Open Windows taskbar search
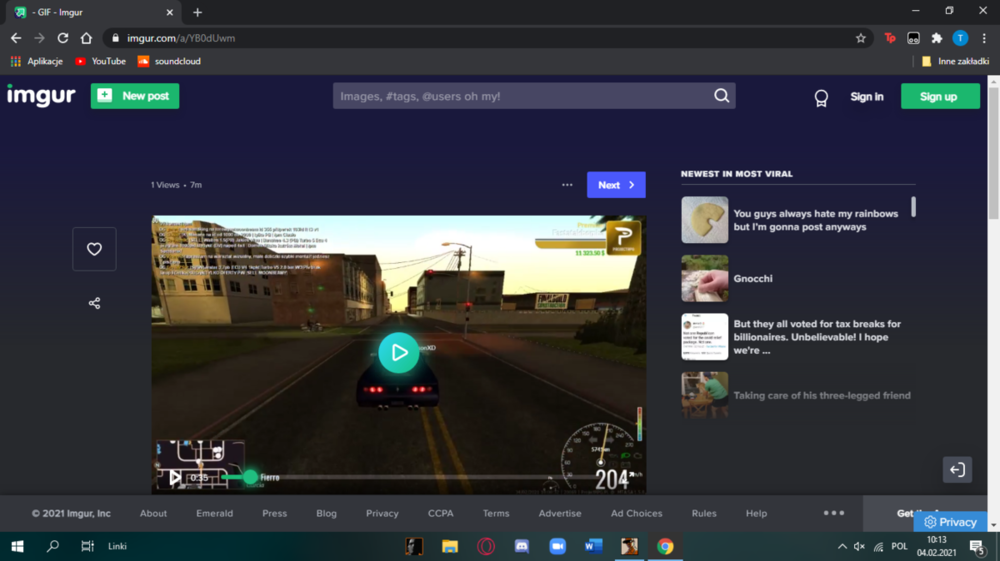This screenshot has height=561, width=1000. (x=53, y=546)
